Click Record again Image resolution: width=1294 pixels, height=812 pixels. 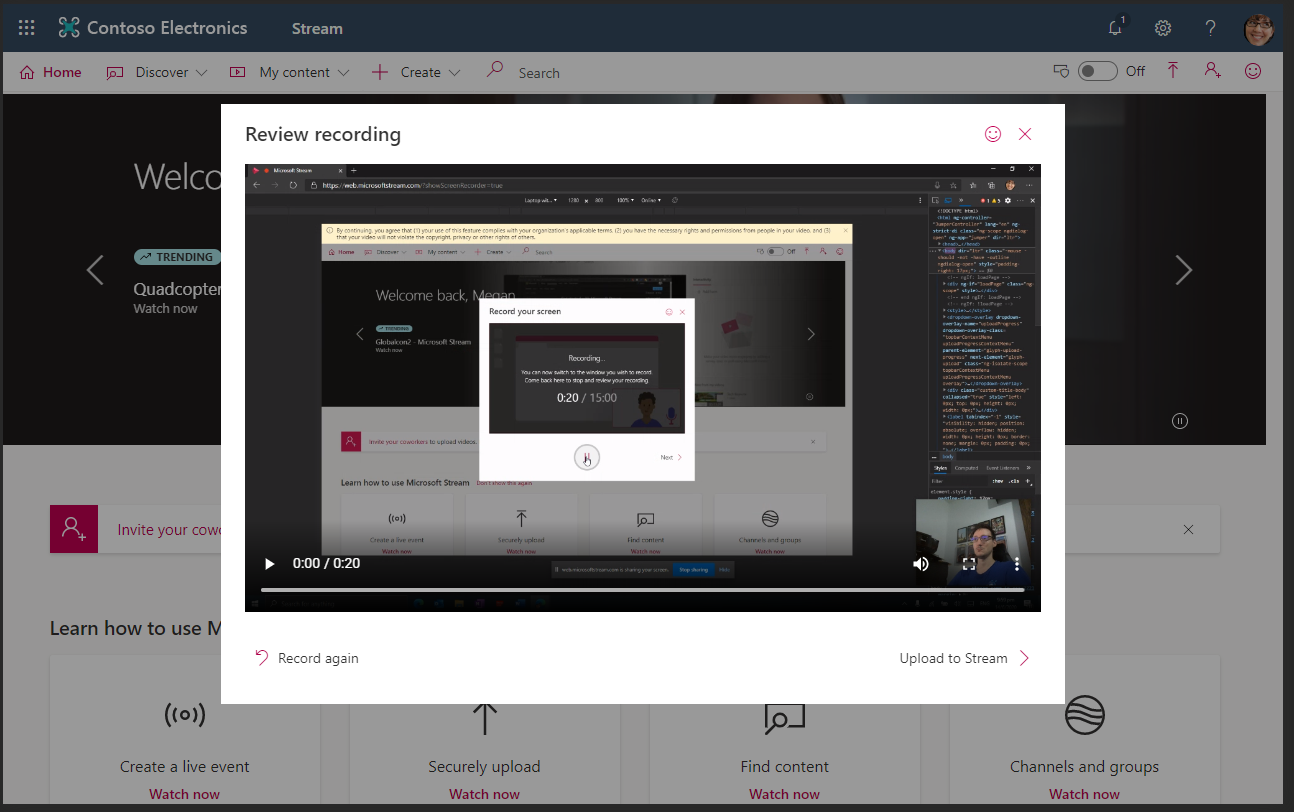[x=307, y=658]
